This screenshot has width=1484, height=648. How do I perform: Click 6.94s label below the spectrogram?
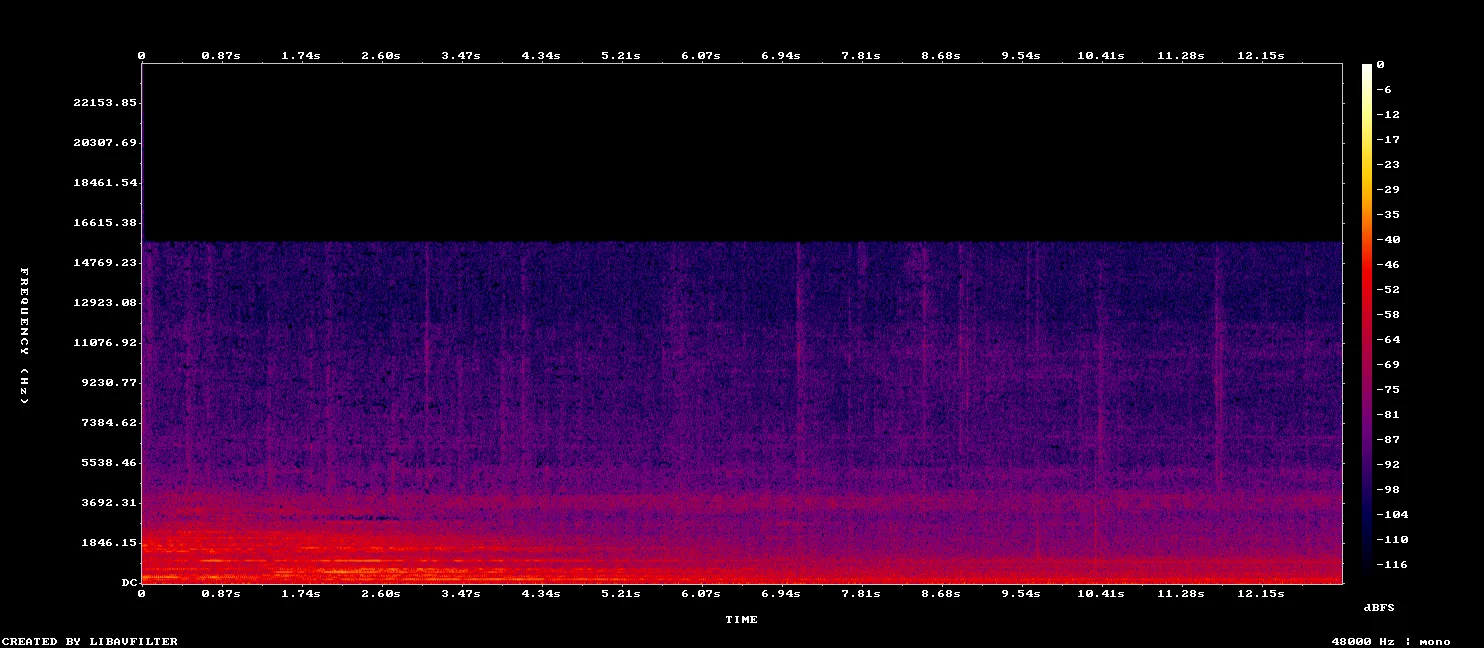click(x=781, y=594)
